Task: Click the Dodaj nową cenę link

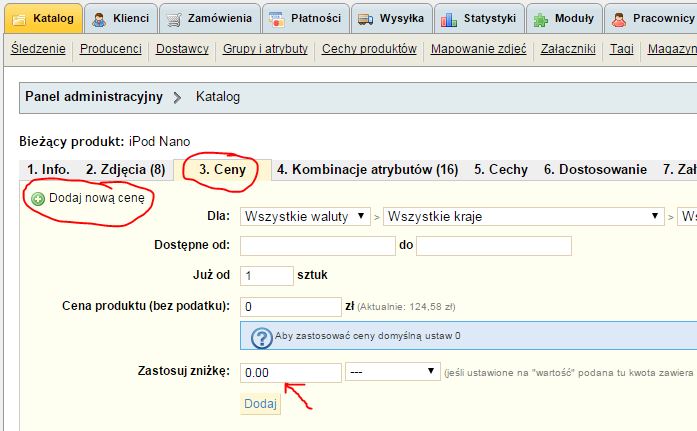Action: (x=97, y=198)
